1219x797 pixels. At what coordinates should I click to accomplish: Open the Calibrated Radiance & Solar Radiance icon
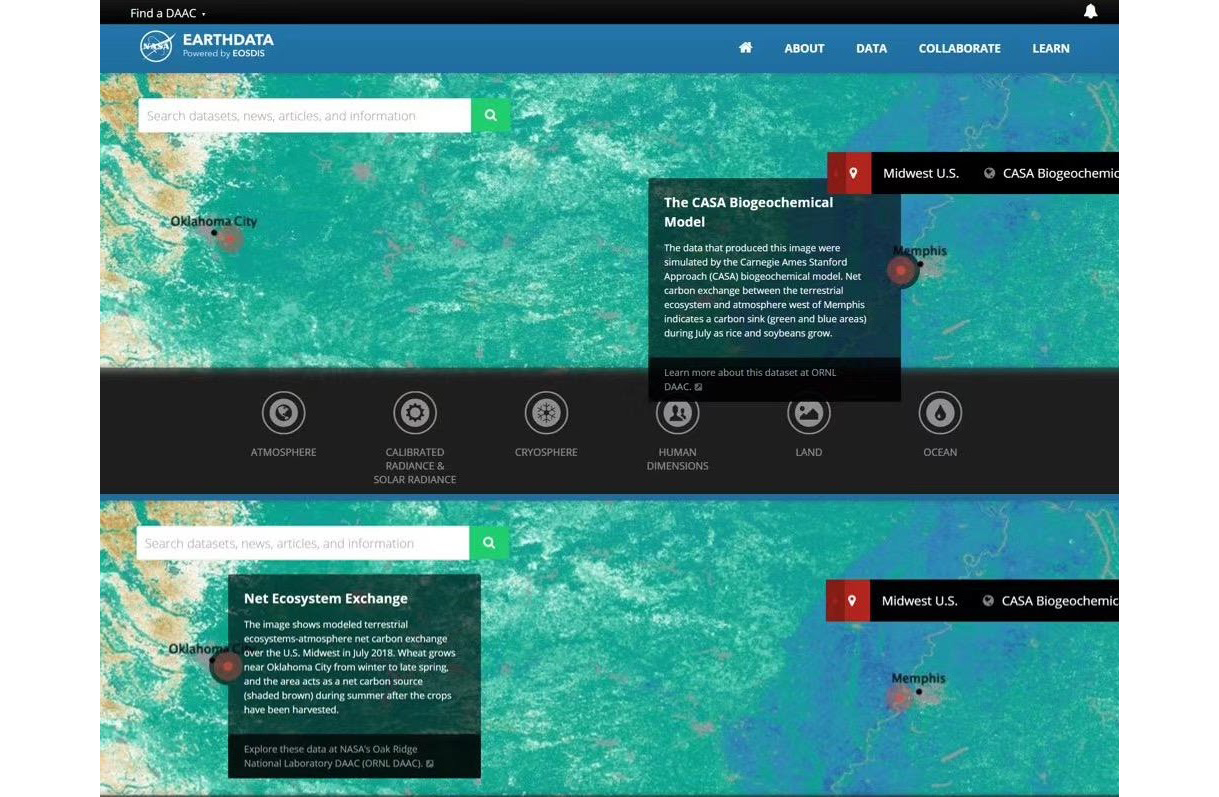click(x=415, y=413)
